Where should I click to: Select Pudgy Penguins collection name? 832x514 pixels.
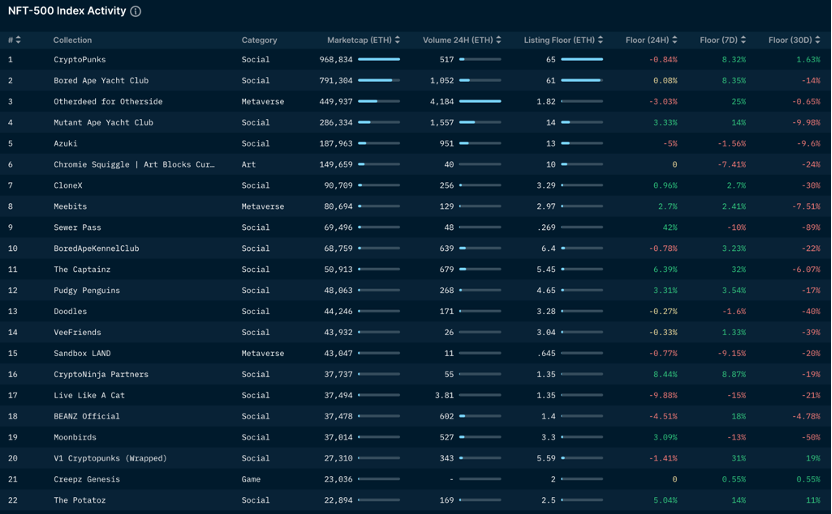click(x=86, y=290)
